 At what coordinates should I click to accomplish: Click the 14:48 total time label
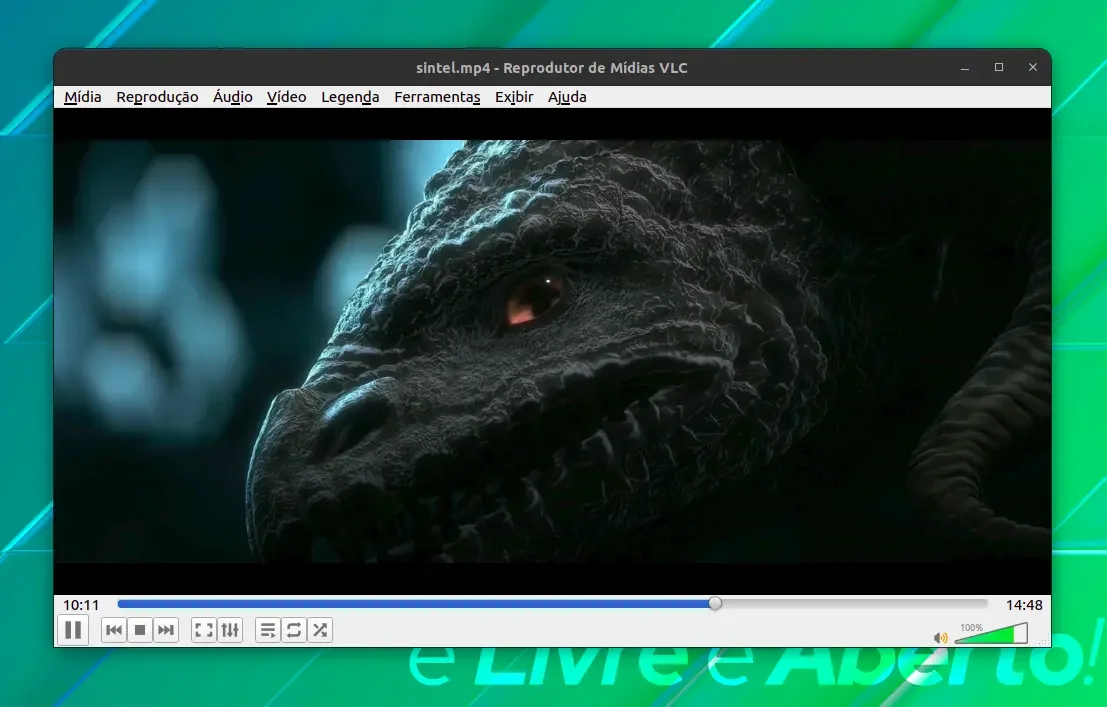[x=1024, y=605]
